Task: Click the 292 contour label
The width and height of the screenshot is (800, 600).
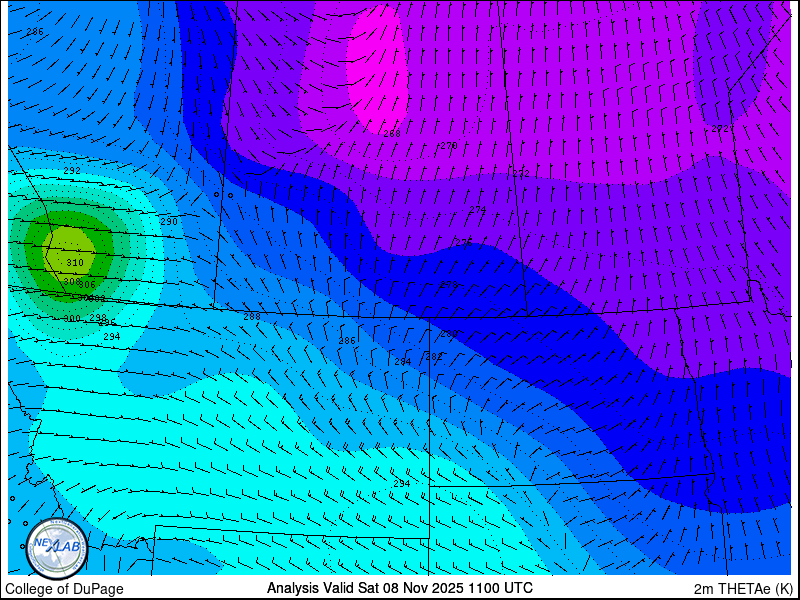Action: coord(72,171)
